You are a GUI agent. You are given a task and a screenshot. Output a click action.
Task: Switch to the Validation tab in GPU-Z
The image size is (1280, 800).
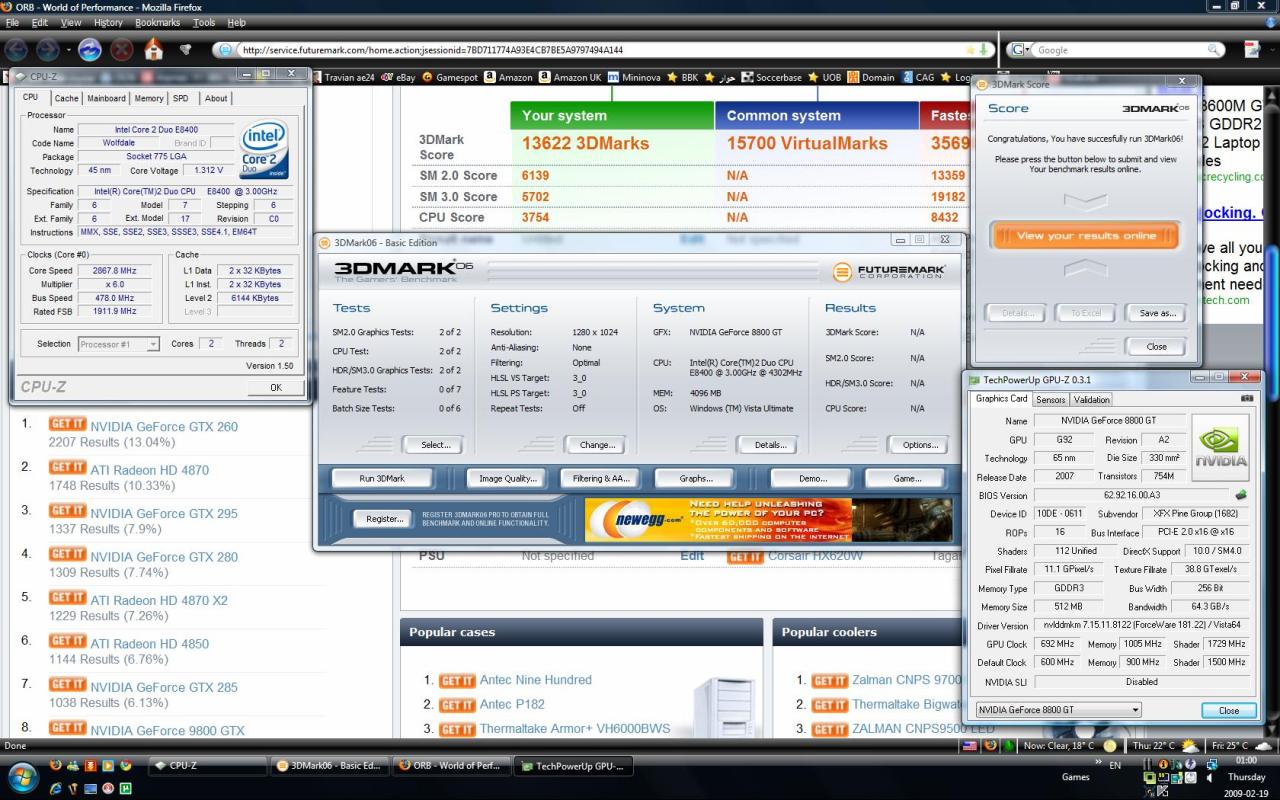click(1091, 399)
